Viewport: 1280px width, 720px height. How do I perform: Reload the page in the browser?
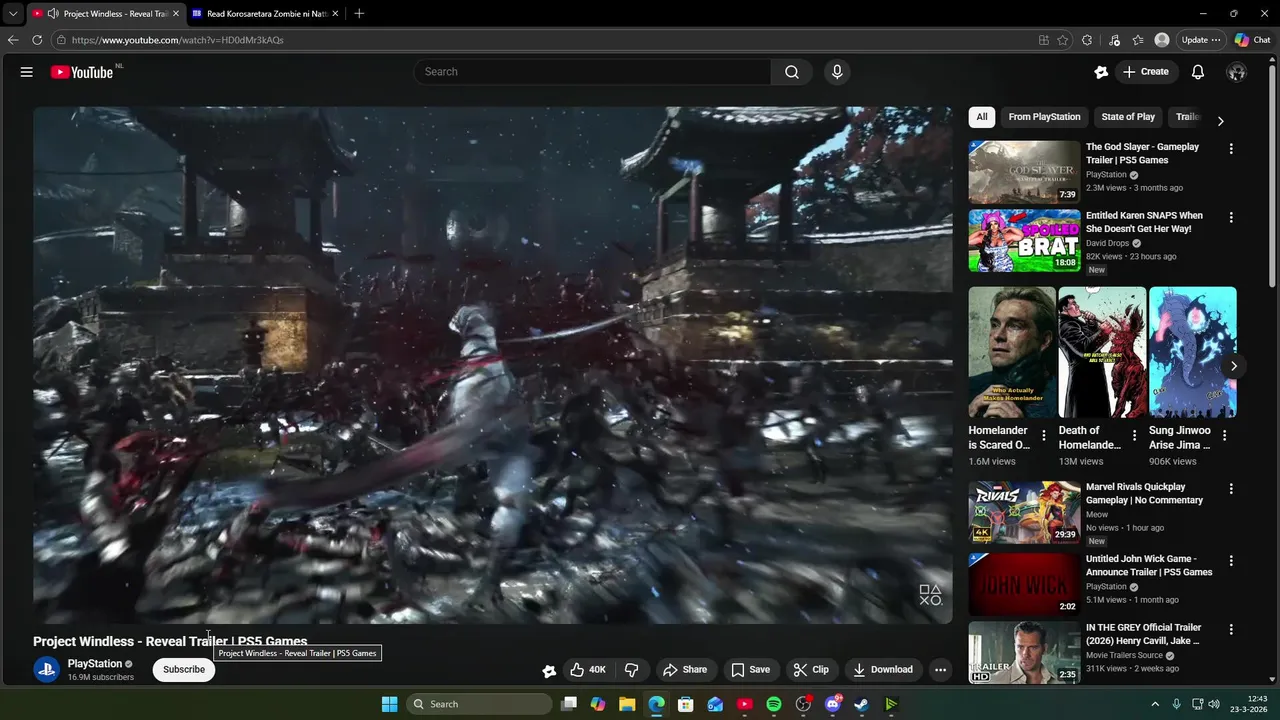tap(37, 40)
